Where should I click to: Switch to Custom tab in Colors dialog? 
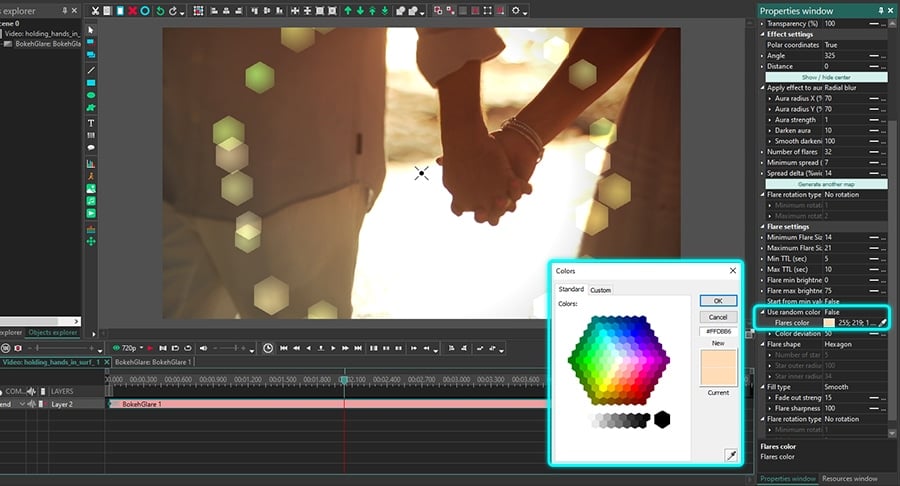600,290
